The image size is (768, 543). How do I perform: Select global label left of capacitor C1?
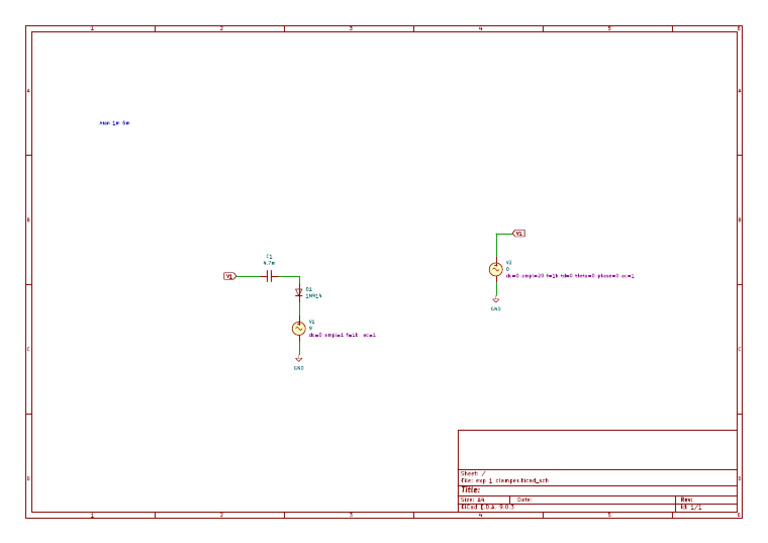[230, 276]
